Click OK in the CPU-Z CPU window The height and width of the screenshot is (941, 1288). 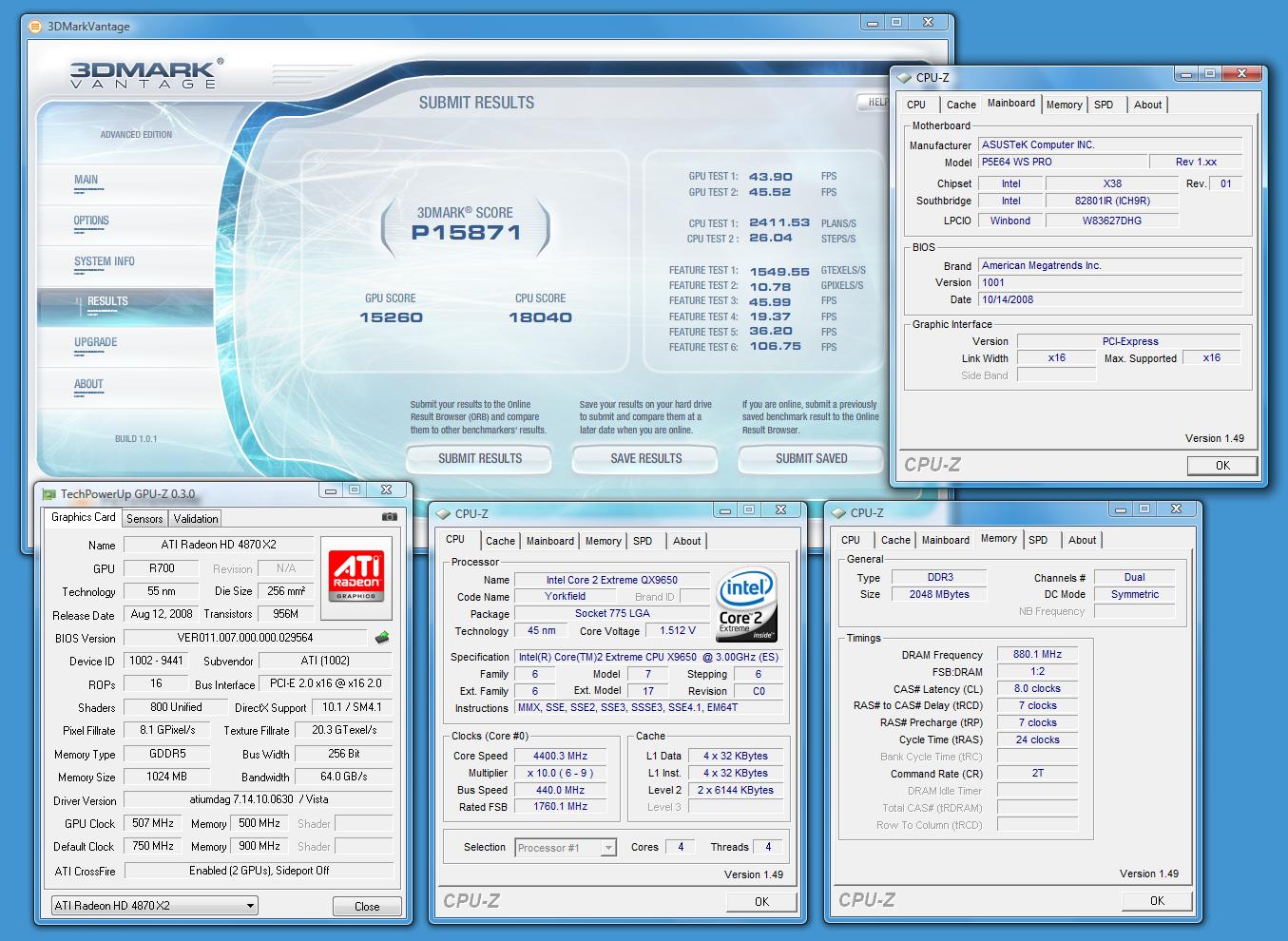761,902
